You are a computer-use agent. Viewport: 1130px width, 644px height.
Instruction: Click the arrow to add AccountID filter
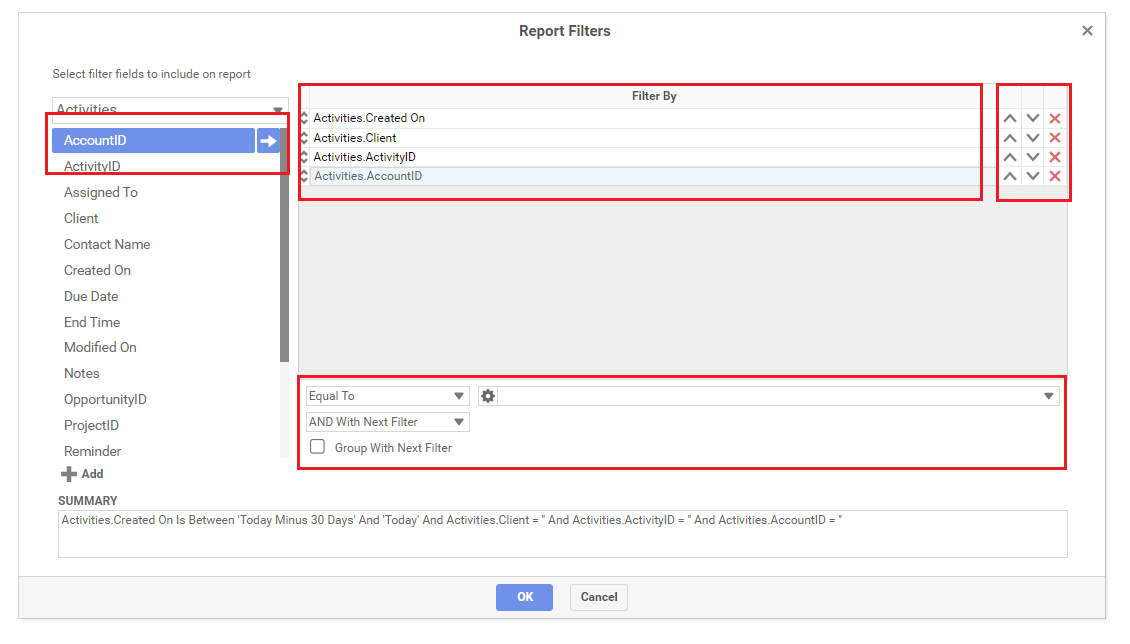pyautogui.click(x=268, y=141)
